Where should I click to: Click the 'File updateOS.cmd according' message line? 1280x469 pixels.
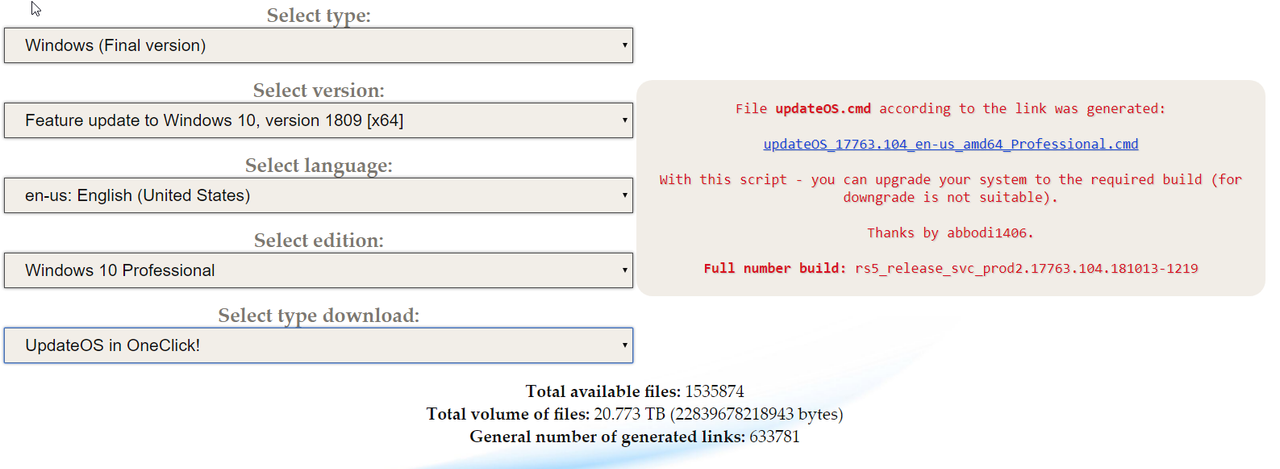click(951, 108)
